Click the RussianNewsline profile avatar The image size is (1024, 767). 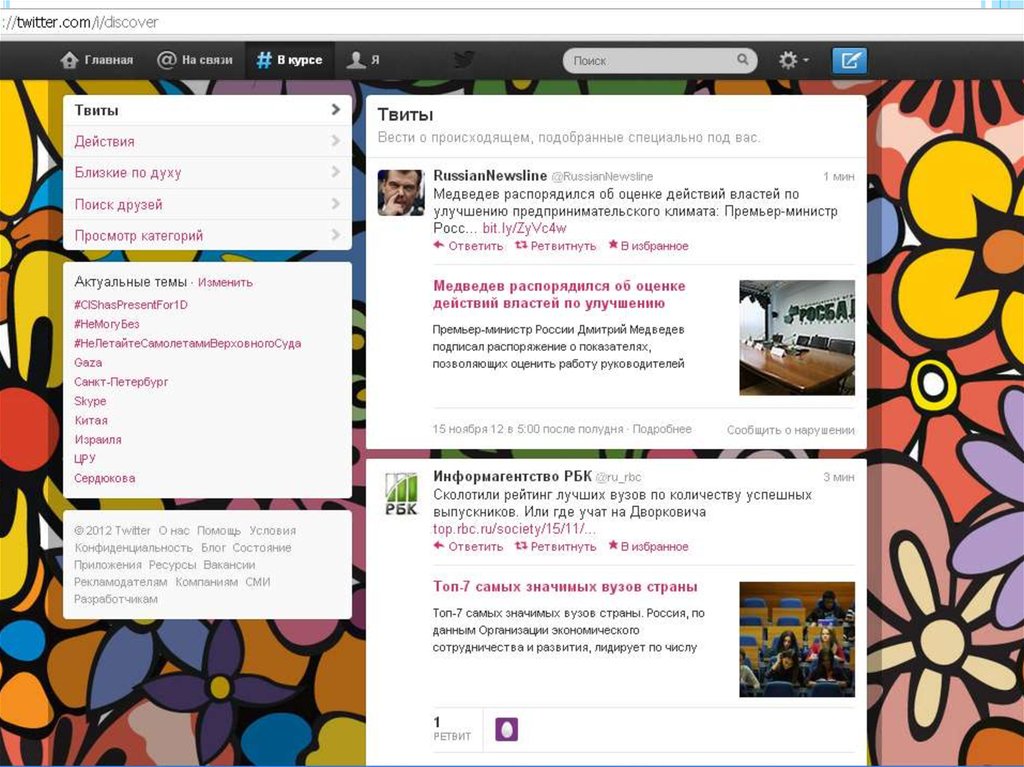pyautogui.click(x=400, y=192)
